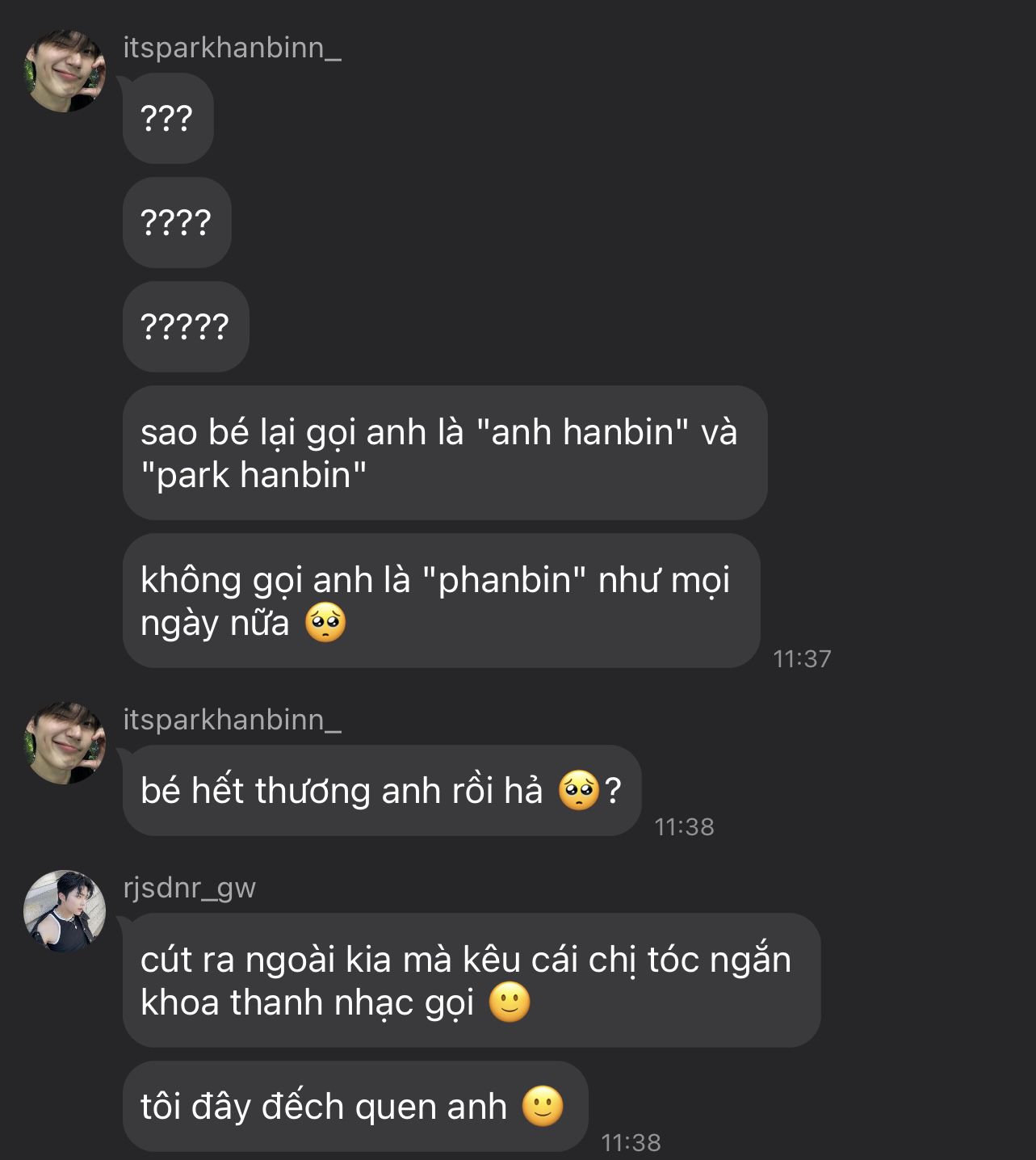This screenshot has height=1160, width=1036.
Task: Click the 11:38 timestamp below rjsdnr_gw messages
Action: tap(631, 1142)
